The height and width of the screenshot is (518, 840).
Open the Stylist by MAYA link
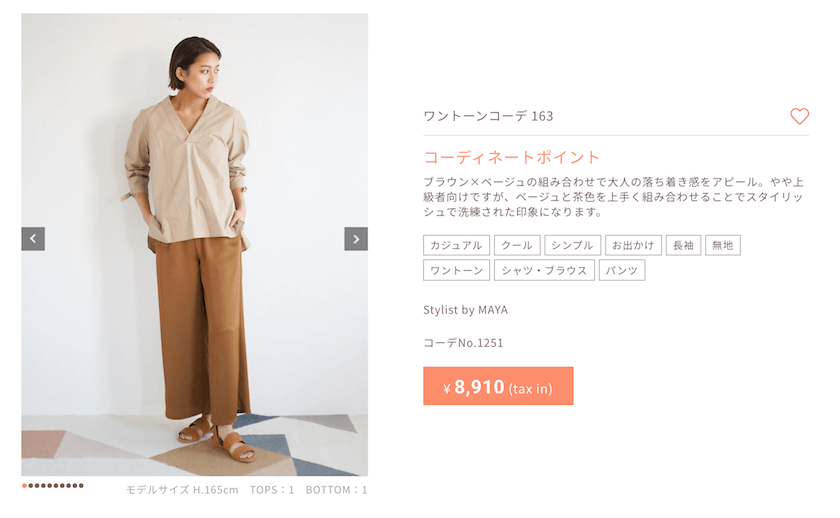[466, 310]
